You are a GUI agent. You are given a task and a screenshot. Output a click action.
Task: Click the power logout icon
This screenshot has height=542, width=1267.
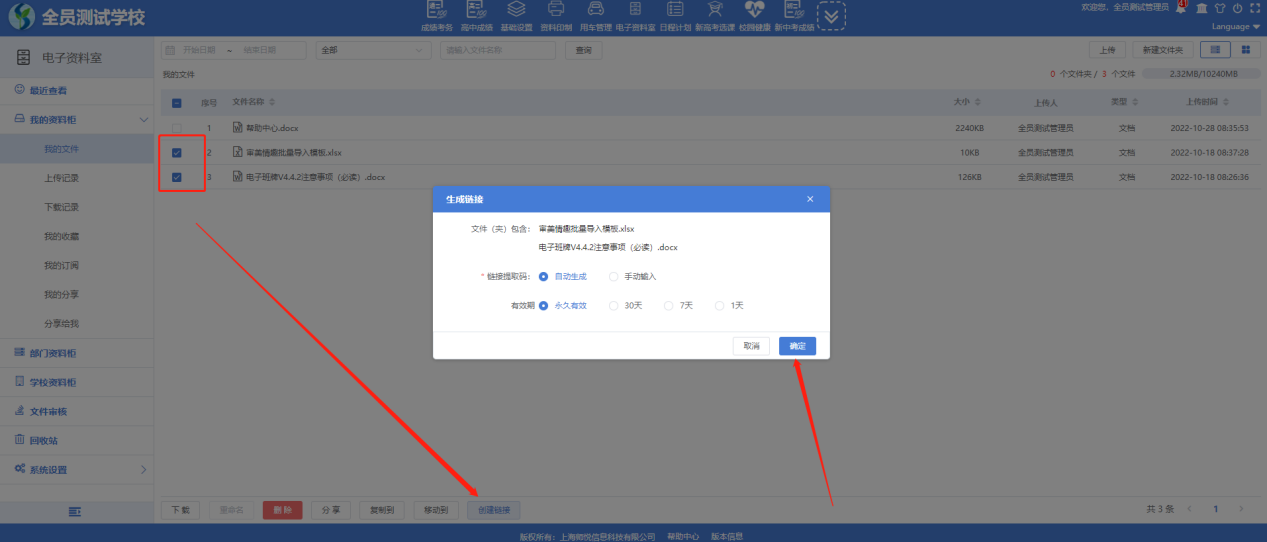coord(1237,8)
